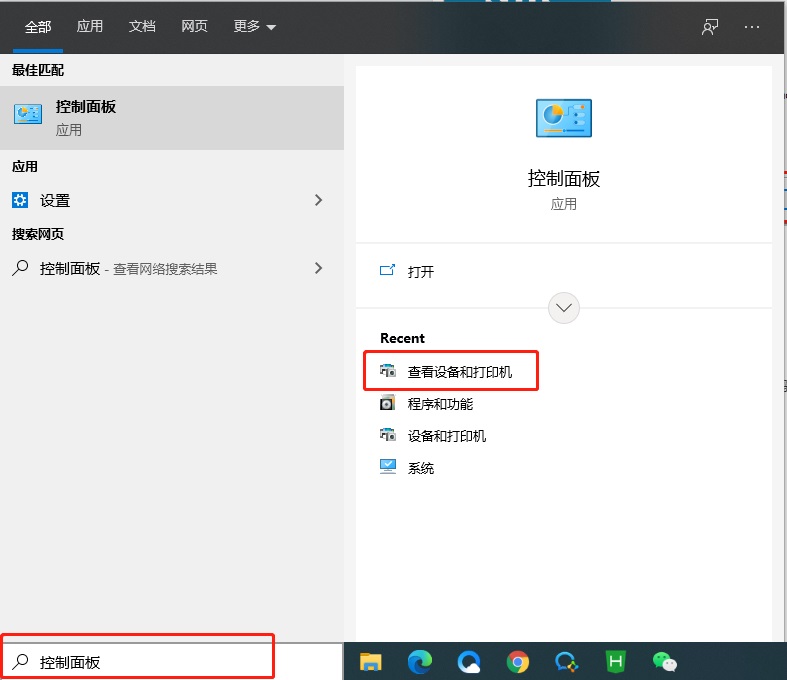Open File Explorer from the taskbar
The image size is (787, 680).
pyautogui.click(x=370, y=662)
